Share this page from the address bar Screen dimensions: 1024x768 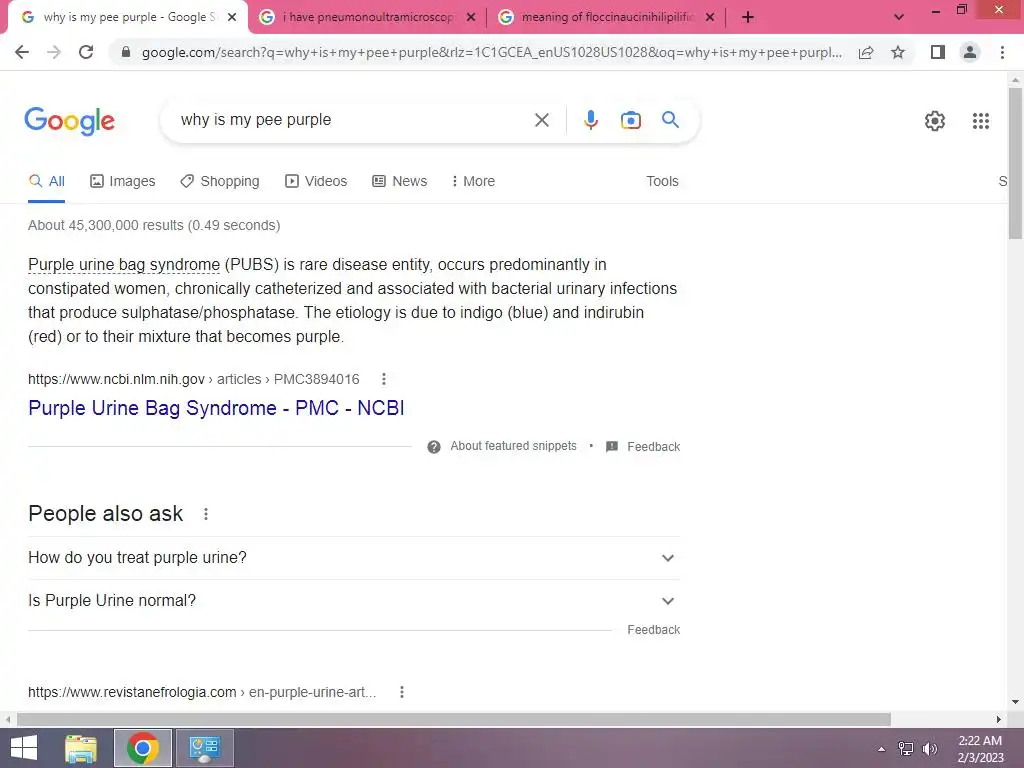[866, 52]
